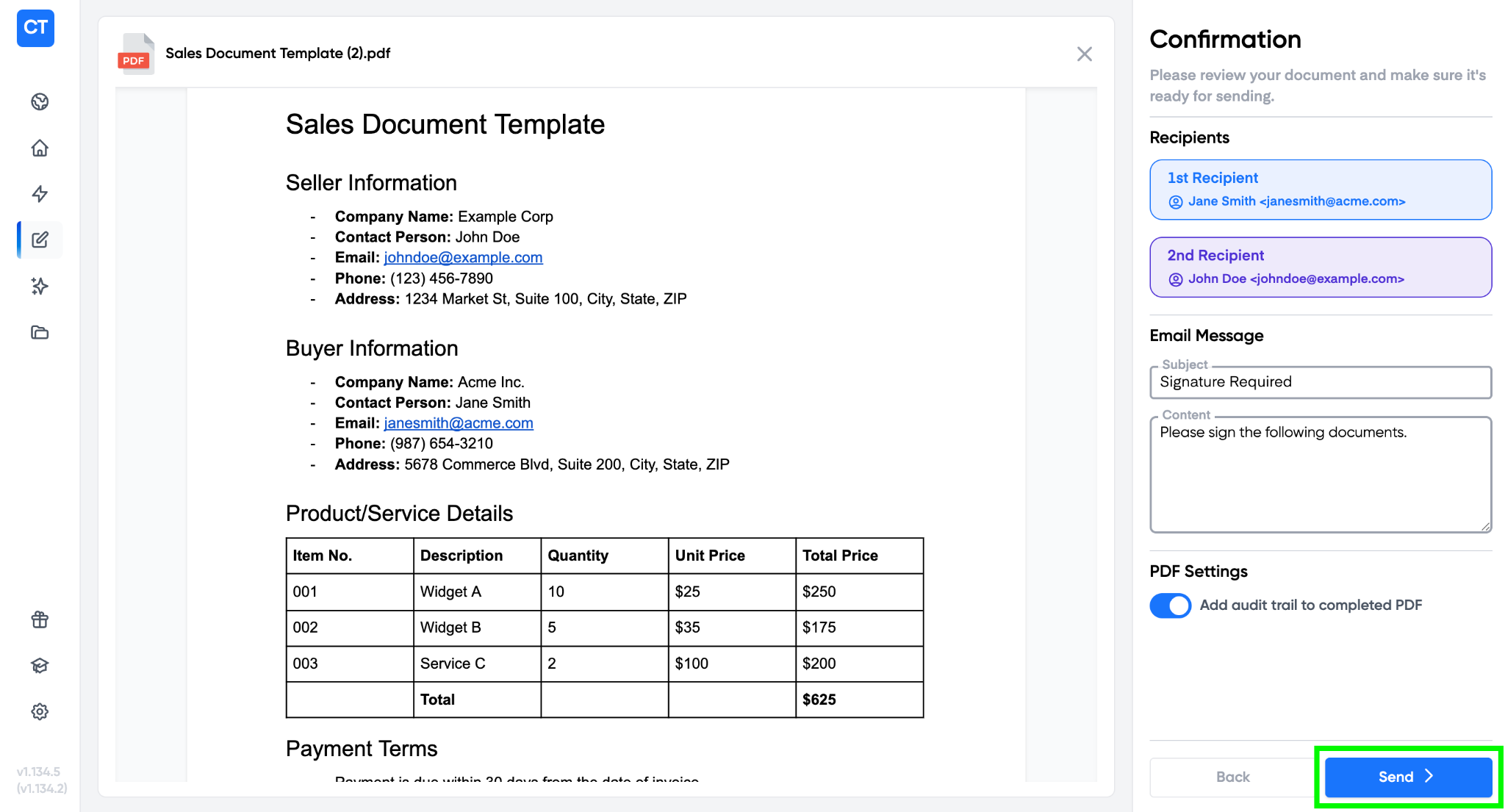Click the Back button
The height and width of the screenshot is (812, 1505).
(1232, 777)
